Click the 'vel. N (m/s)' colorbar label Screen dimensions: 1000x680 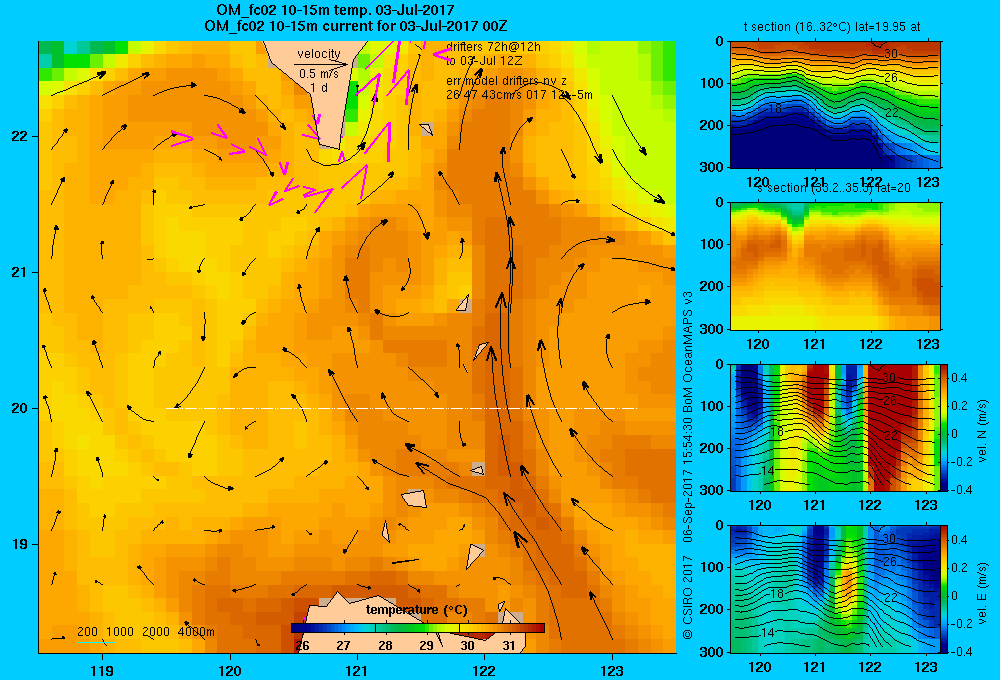point(983,431)
